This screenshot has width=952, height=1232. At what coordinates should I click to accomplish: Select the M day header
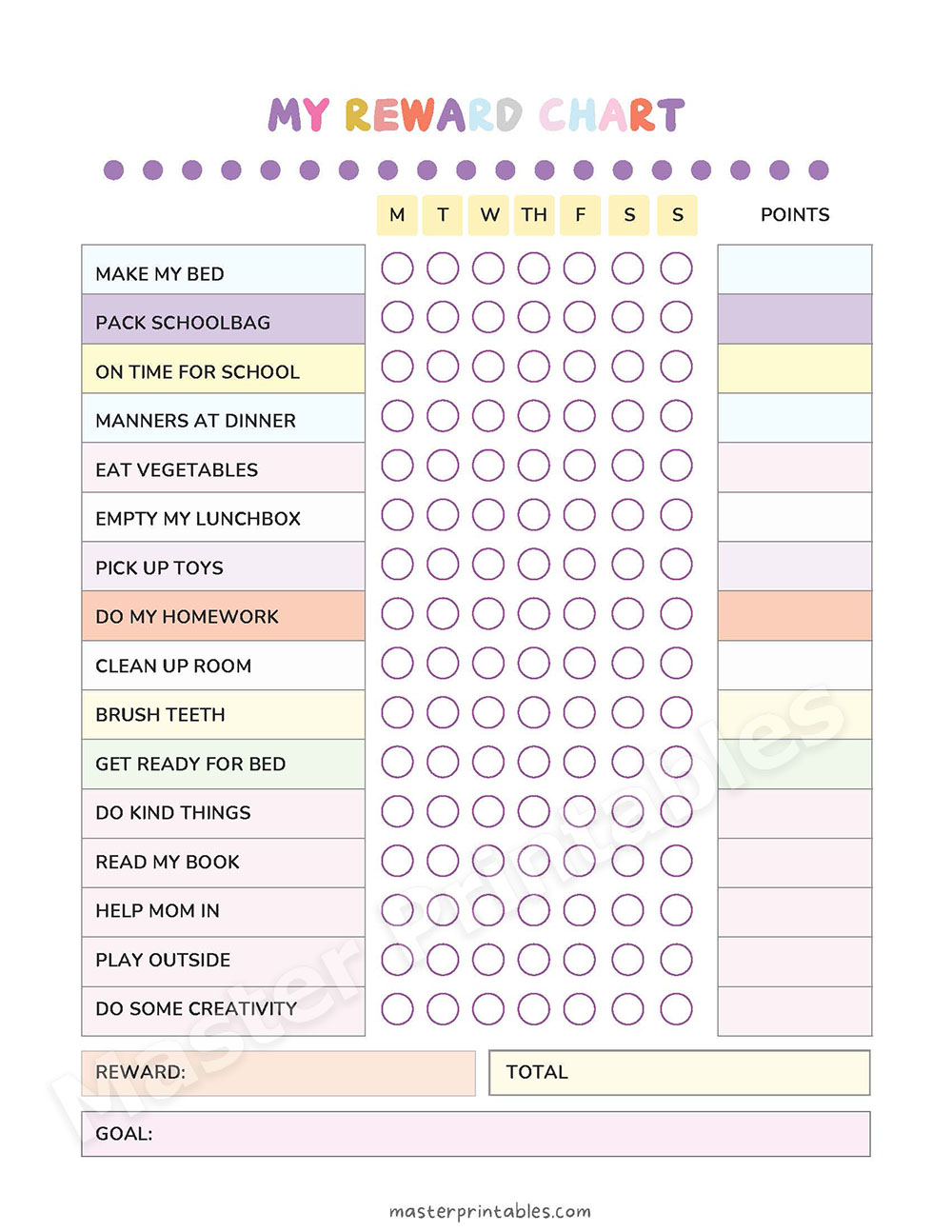(x=397, y=215)
